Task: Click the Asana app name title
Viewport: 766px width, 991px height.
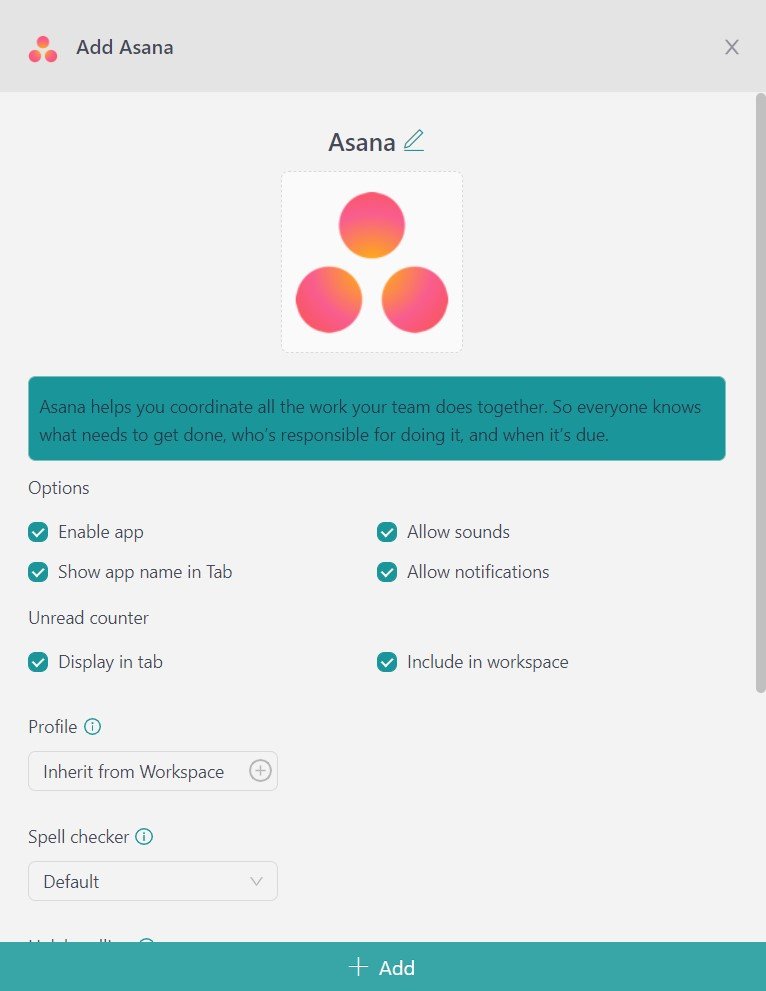Action: [x=362, y=142]
